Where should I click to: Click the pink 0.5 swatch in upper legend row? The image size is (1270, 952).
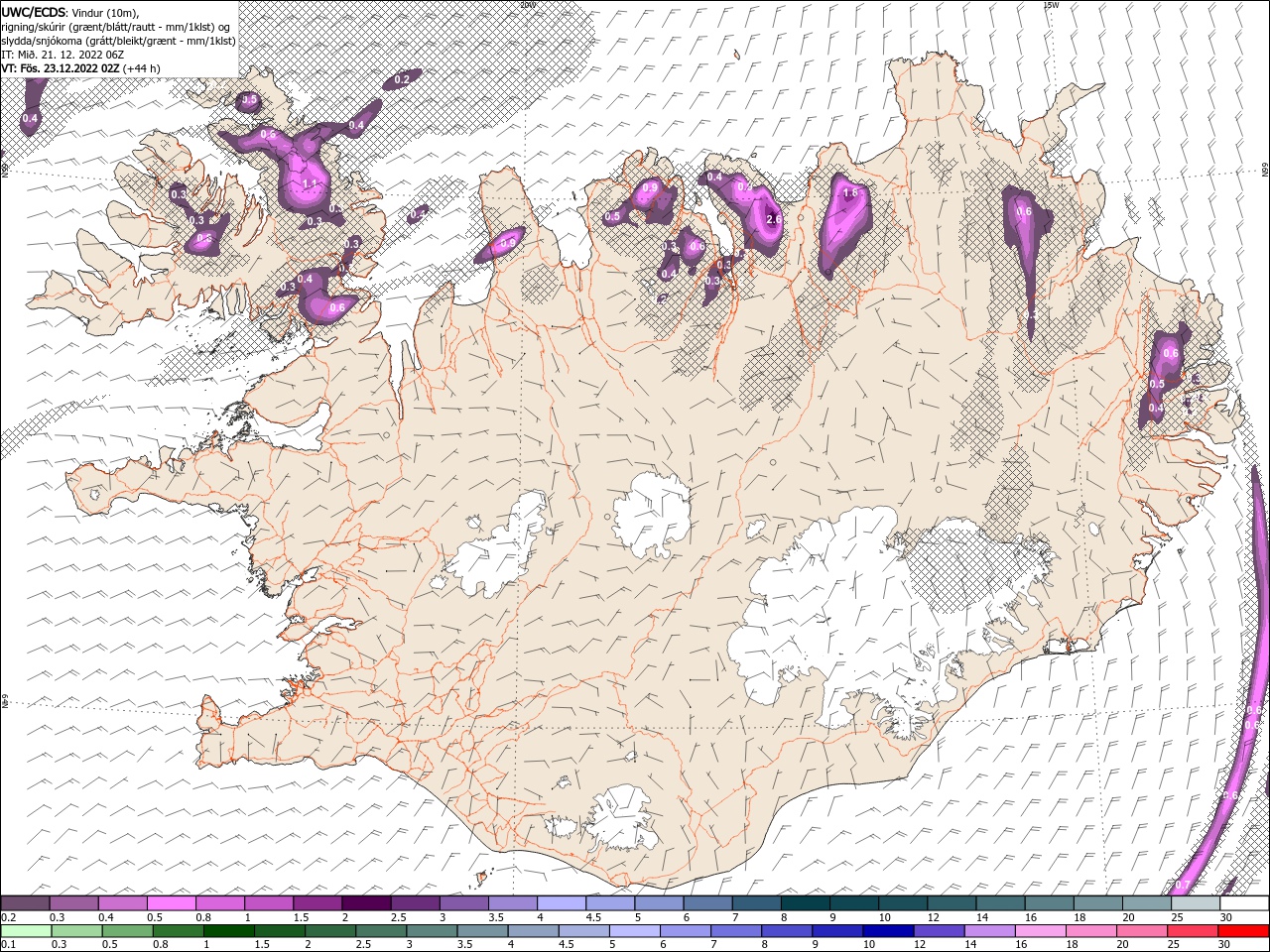[x=172, y=903]
